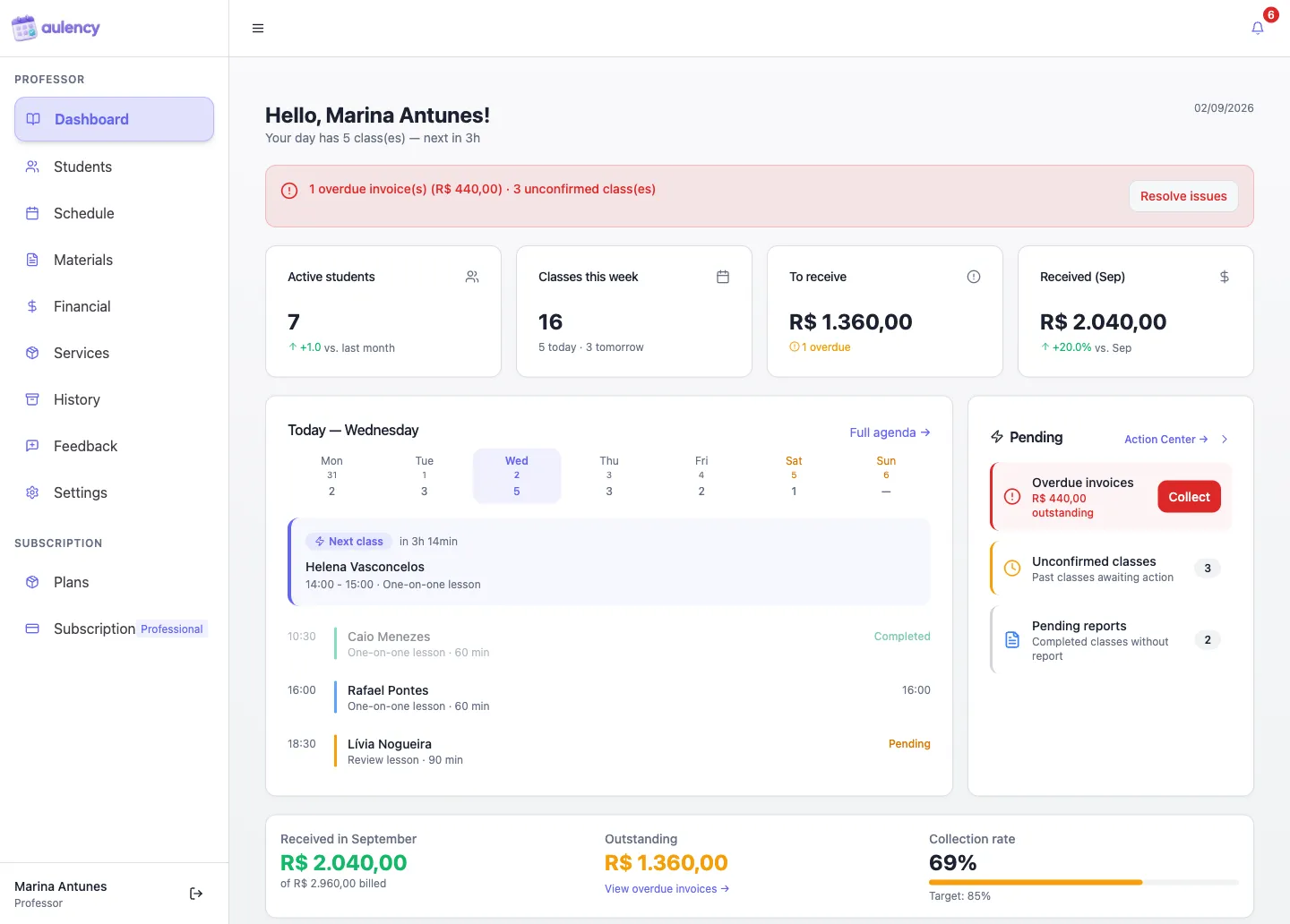Select Tue 1 in week strip

coord(424,475)
